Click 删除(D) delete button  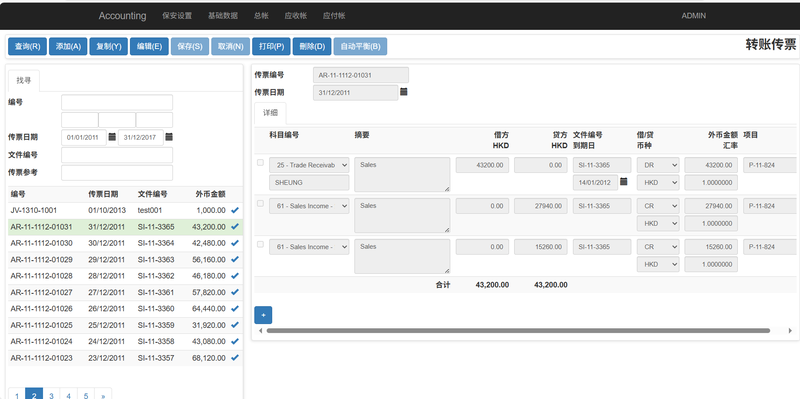[312, 46]
